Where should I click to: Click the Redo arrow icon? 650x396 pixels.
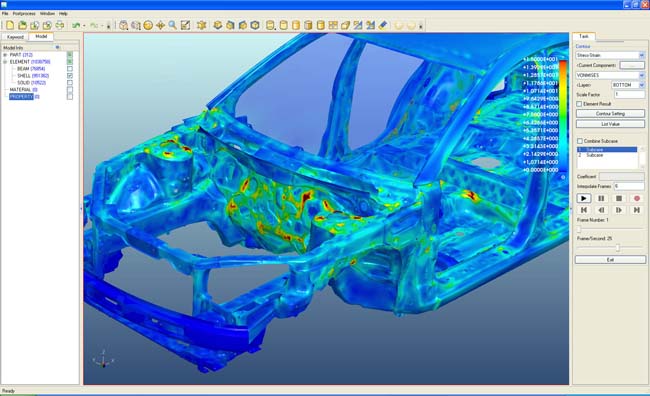click(x=94, y=26)
